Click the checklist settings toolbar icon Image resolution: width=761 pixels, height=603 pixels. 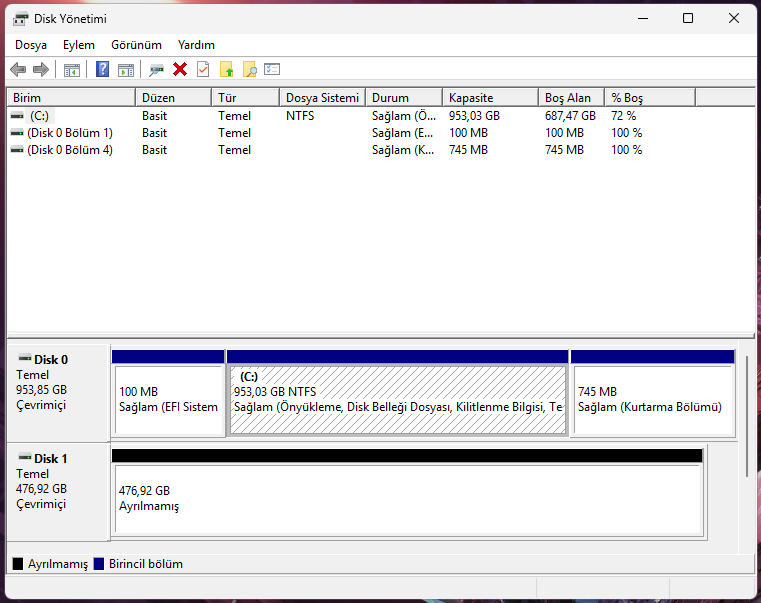[272, 69]
